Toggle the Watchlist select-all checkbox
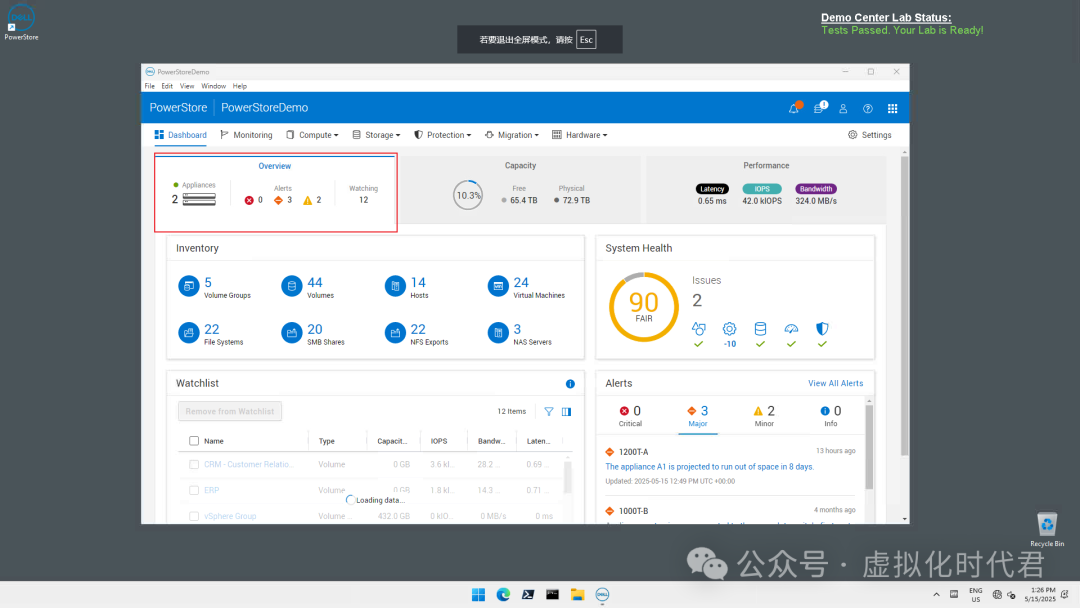This screenshot has width=1080, height=608. tap(194, 441)
